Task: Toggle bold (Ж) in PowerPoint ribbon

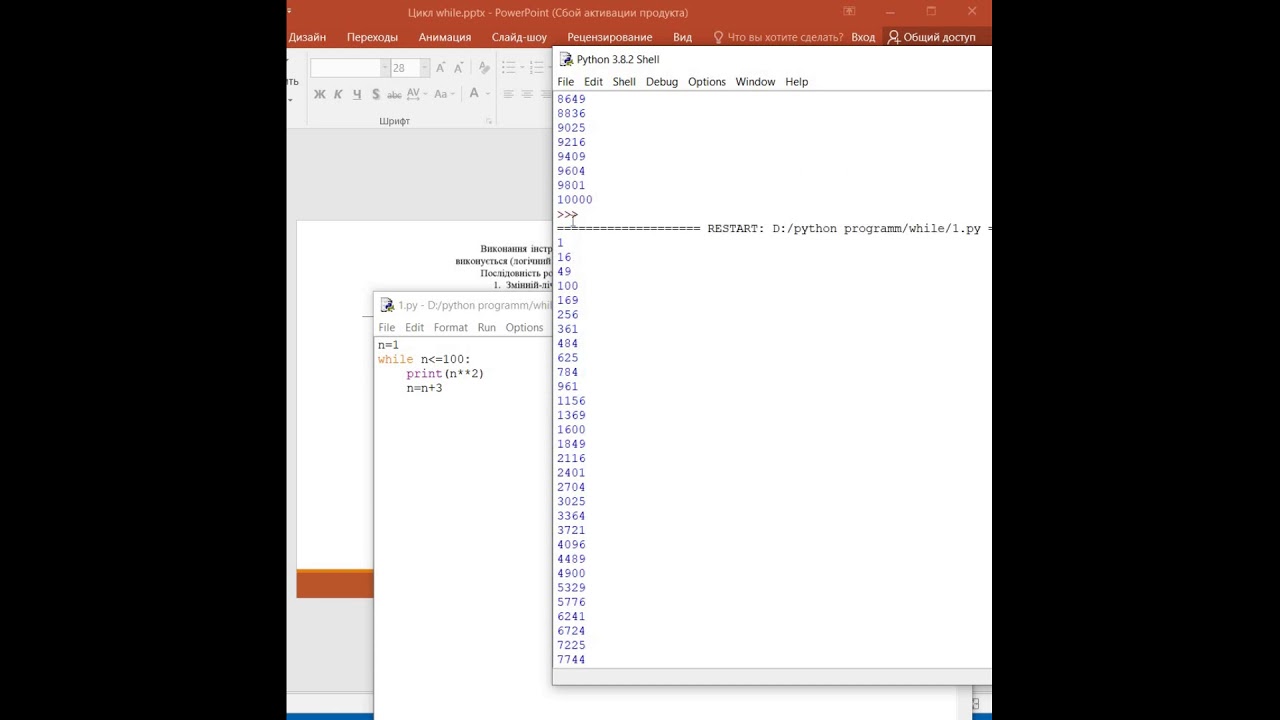Action: pyautogui.click(x=319, y=94)
